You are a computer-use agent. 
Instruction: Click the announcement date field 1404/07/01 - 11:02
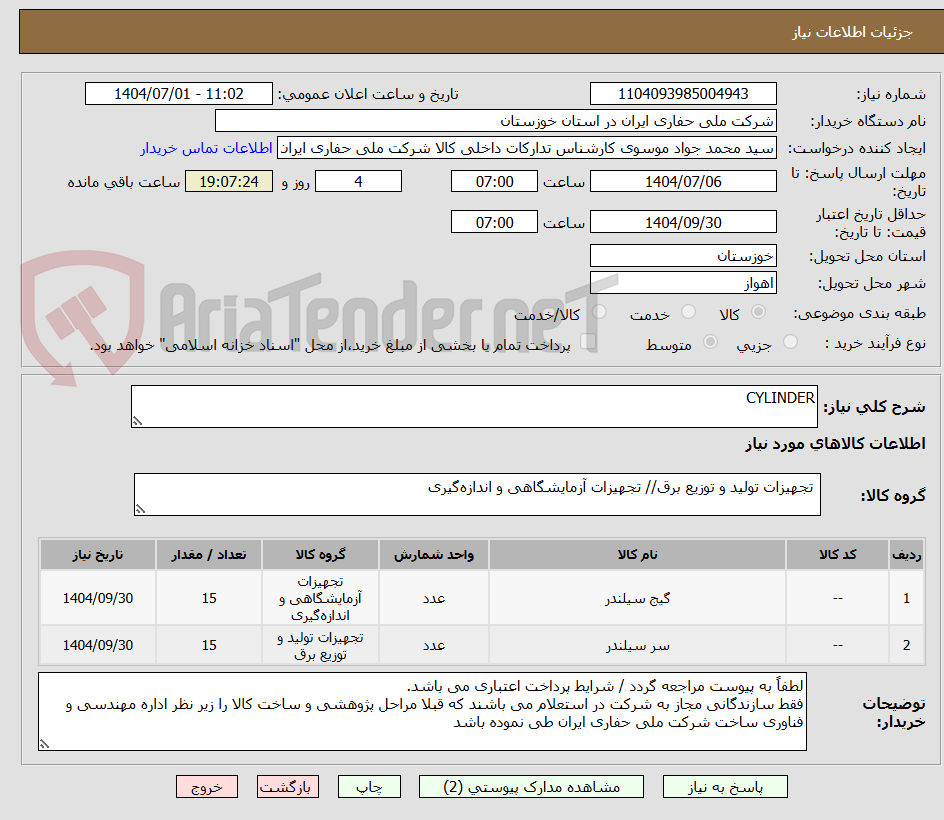(179, 94)
